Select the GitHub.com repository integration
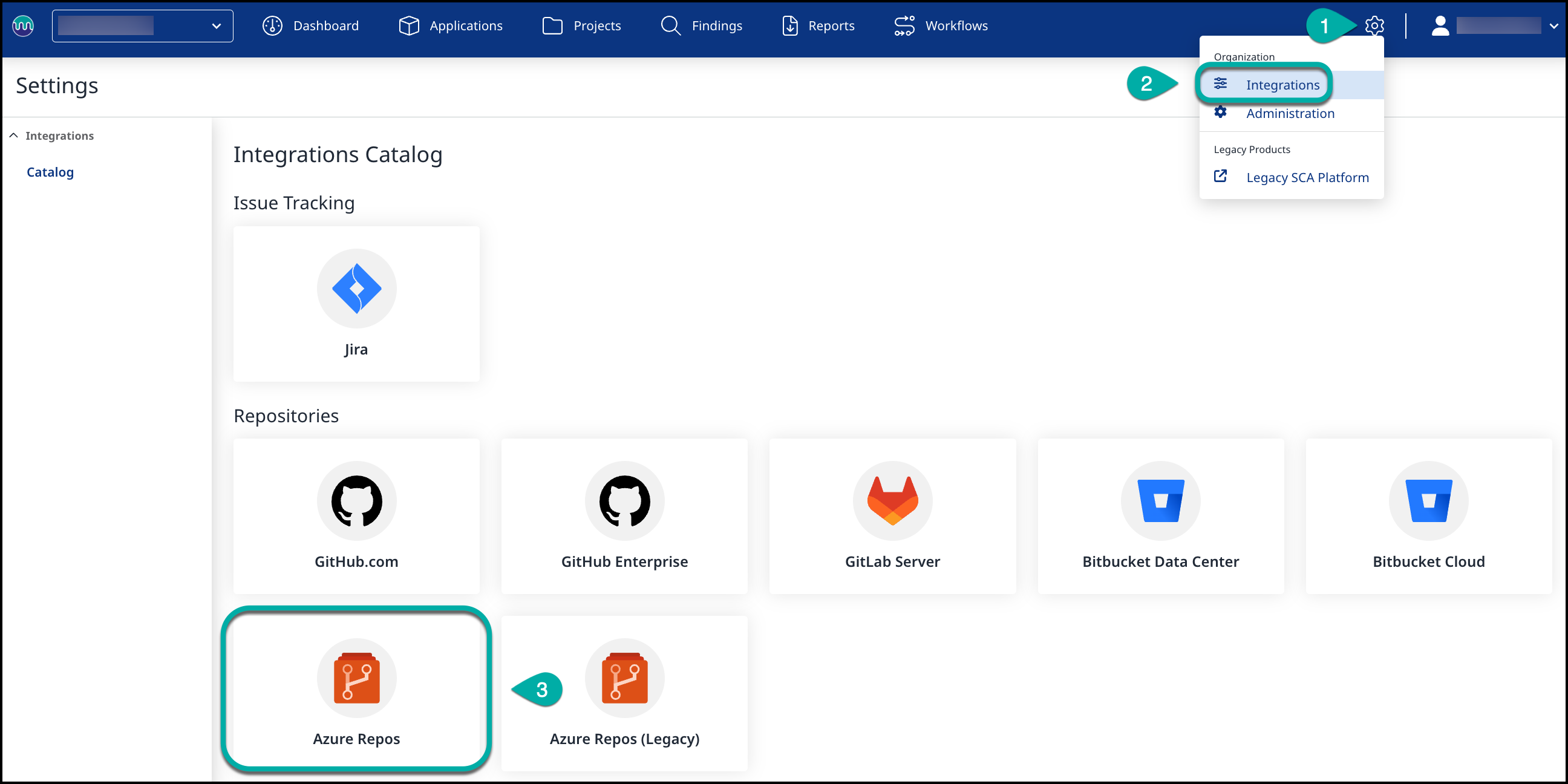1568x784 pixels. (x=356, y=516)
